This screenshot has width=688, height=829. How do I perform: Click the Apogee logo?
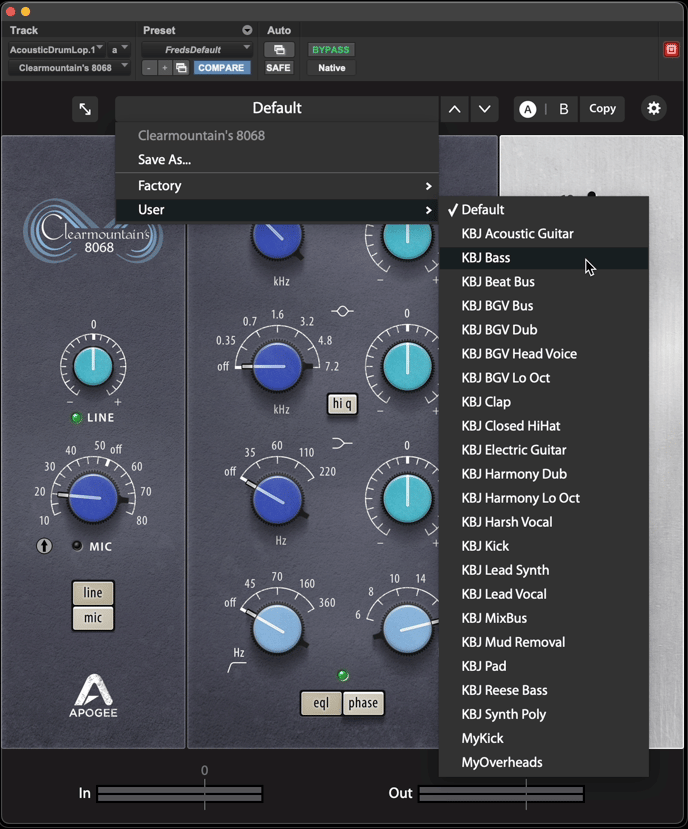click(x=93, y=696)
